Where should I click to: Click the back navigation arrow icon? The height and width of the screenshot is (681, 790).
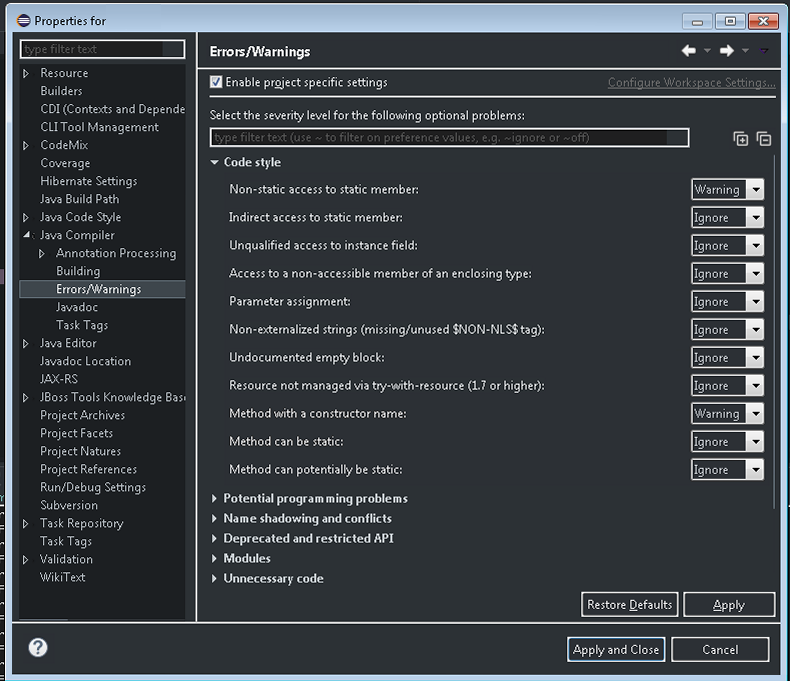click(x=688, y=51)
